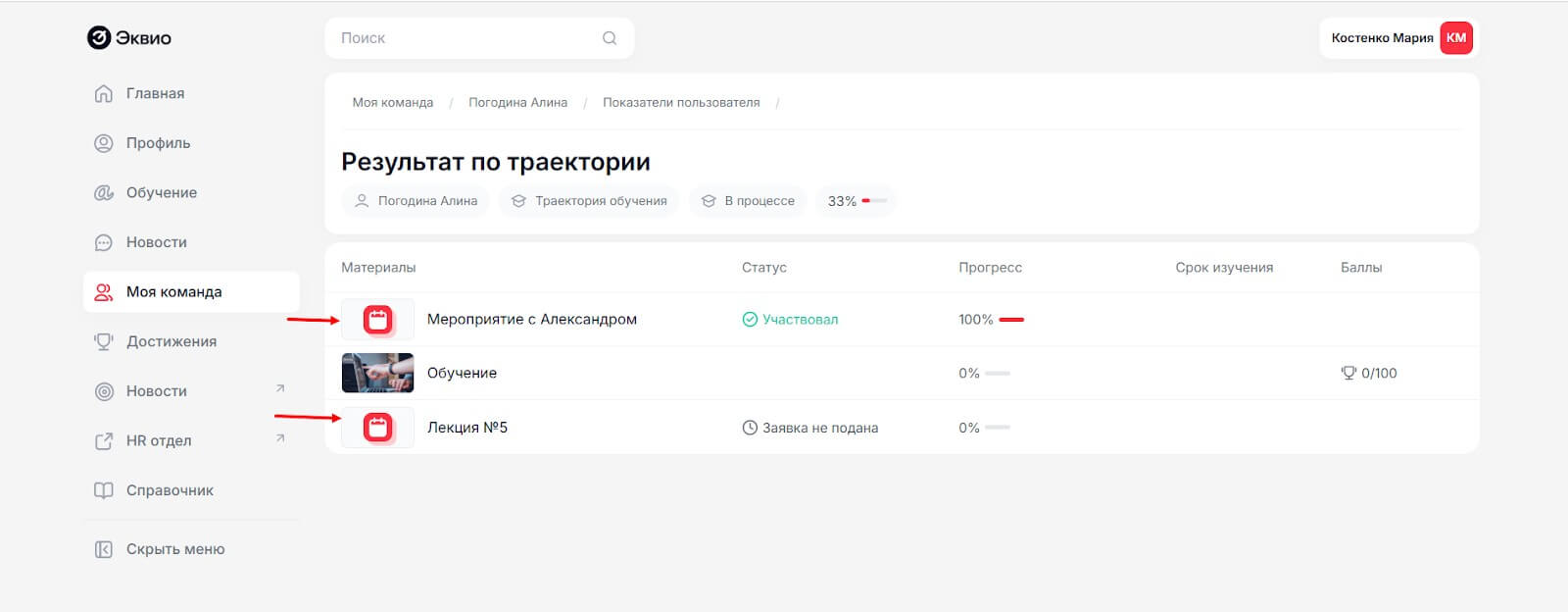This screenshot has height=612, width=1568.
Task: Click the Материалы column header
Action: (378, 268)
